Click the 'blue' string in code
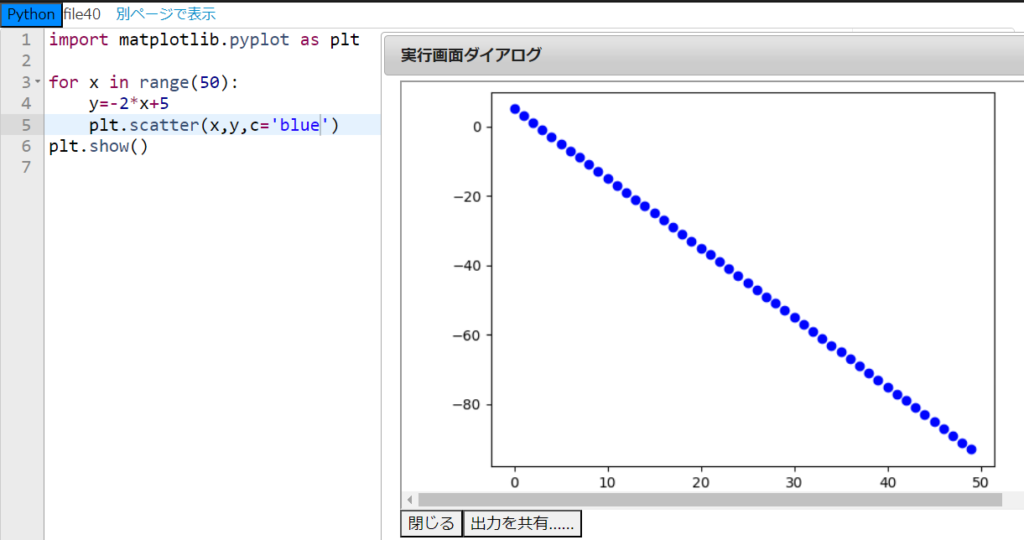The image size is (1024, 540). [299, 125]
